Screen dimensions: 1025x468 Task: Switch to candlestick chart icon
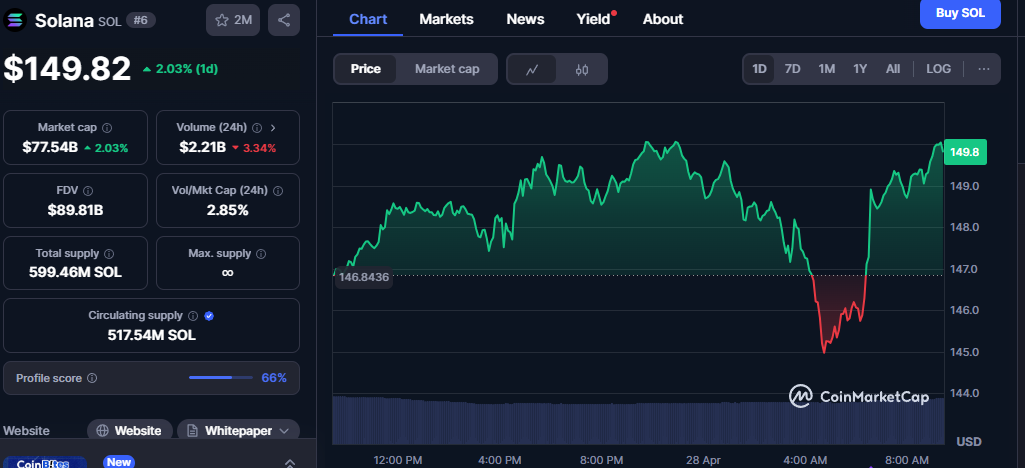(582, 69)
